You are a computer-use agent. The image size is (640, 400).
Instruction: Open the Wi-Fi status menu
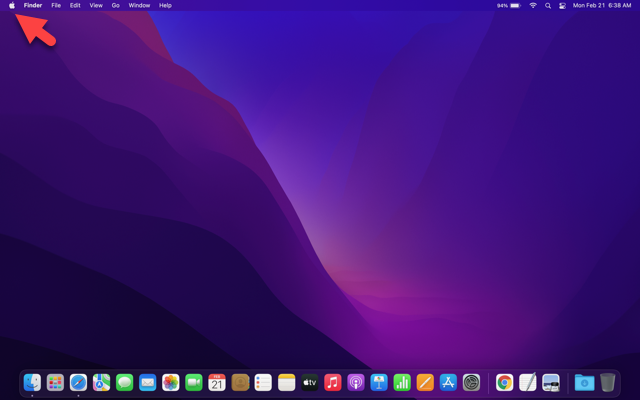(533, 5)
